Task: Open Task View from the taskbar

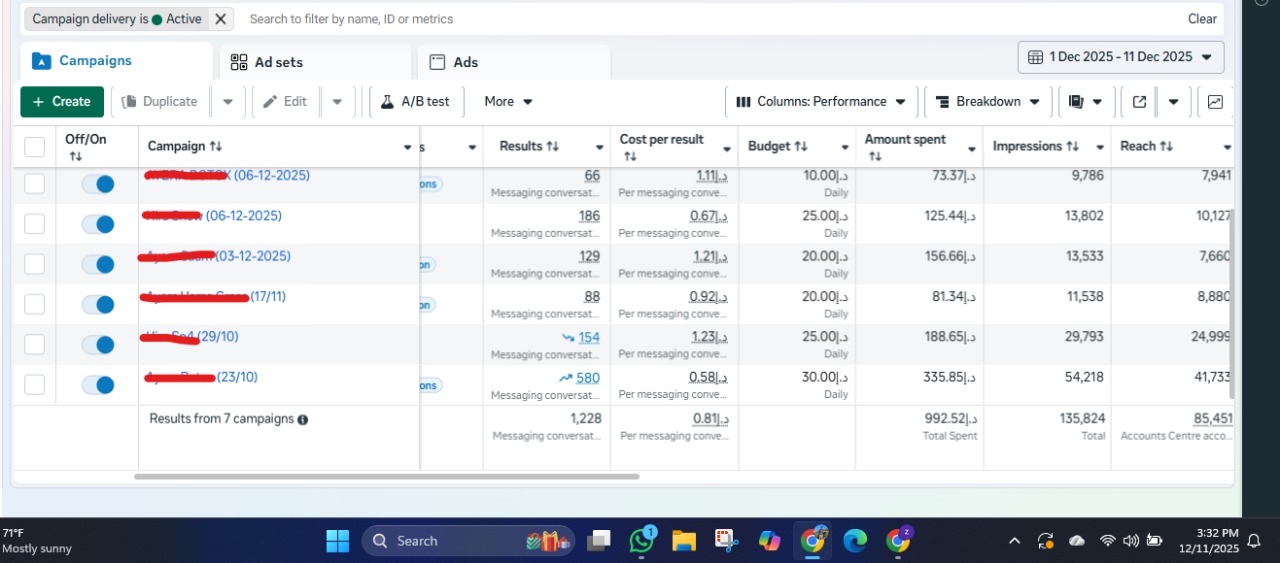Action: [599, 541]
